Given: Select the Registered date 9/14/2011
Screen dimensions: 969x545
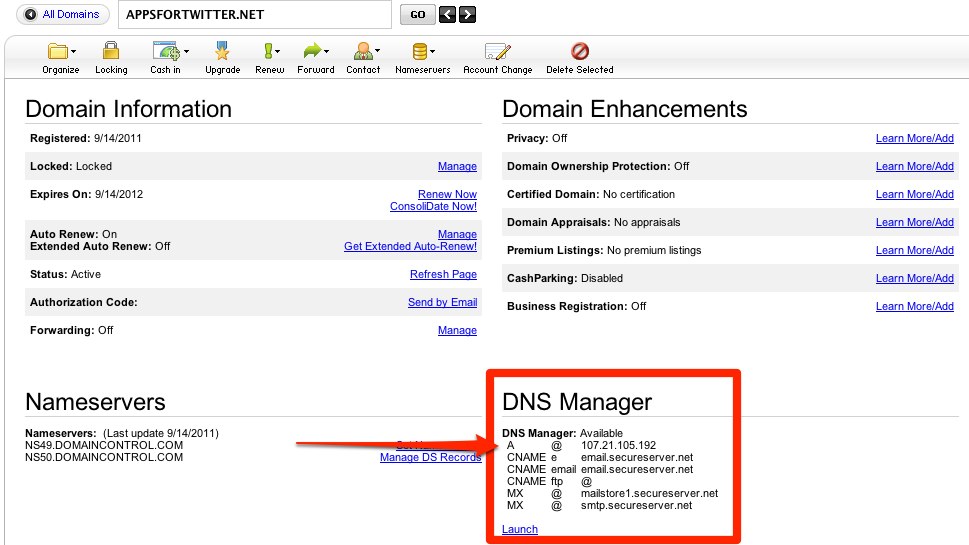Looking at the screenshot, I should click(117, 138).
